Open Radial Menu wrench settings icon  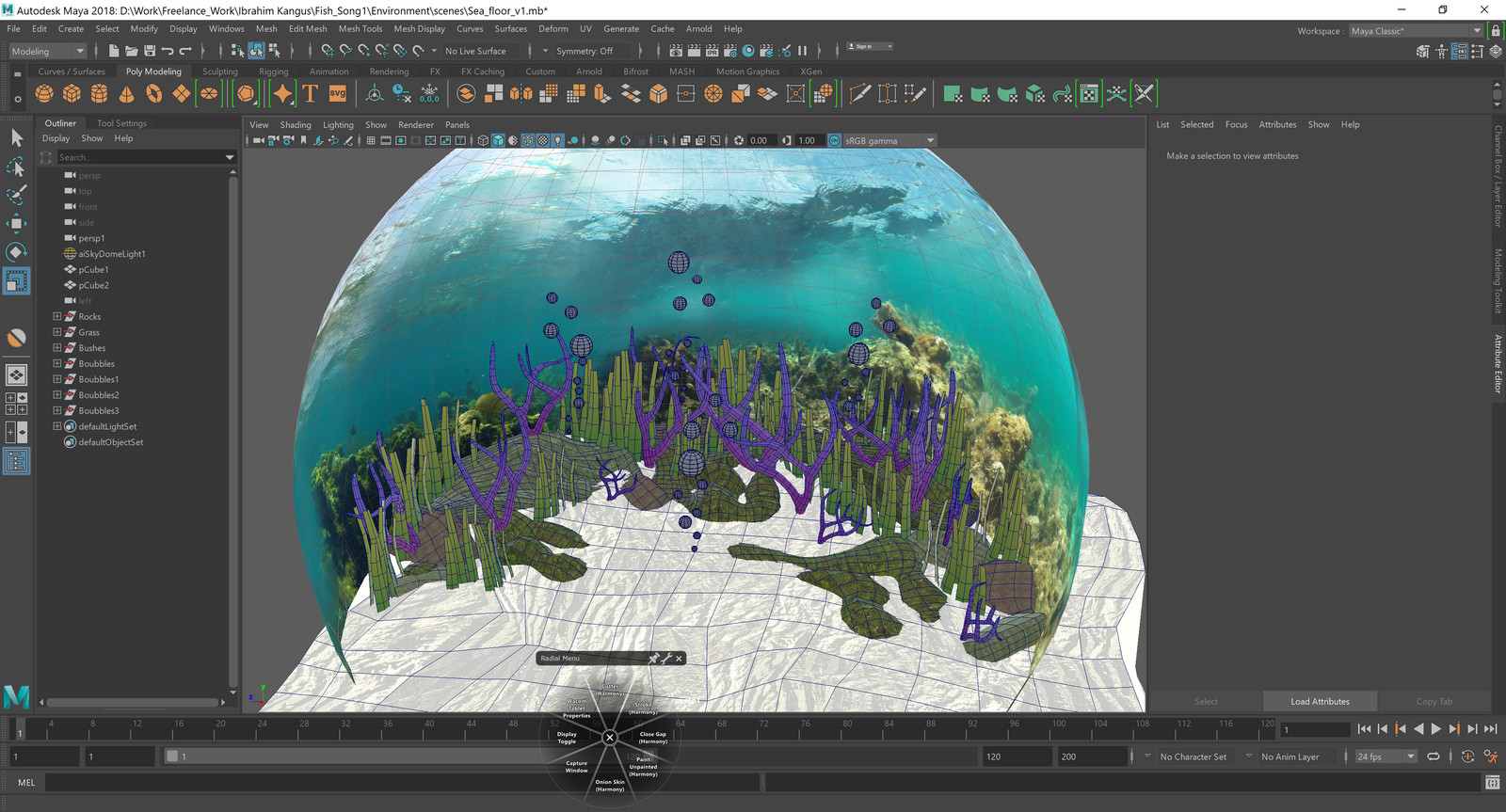(666, 659)
